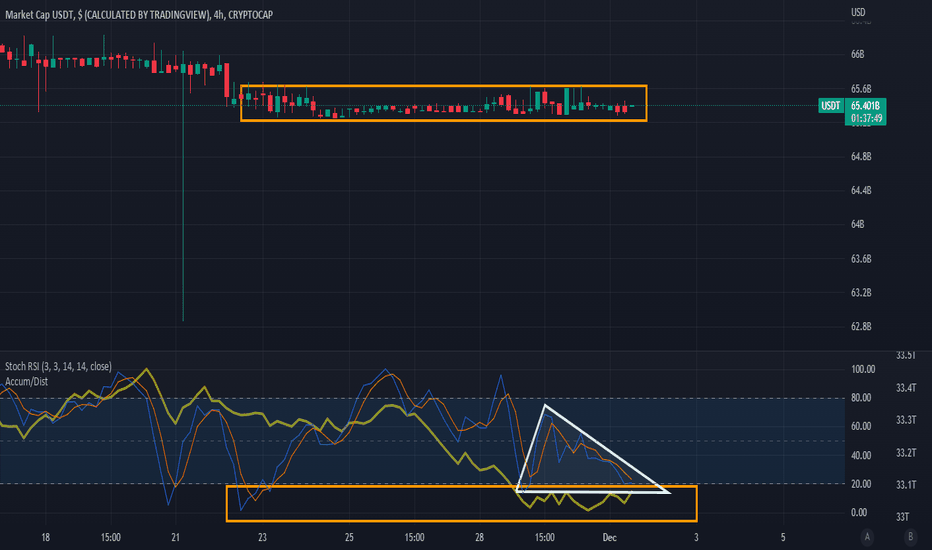
Task: Click the 33.1T Accum/Dist scale value
Action: coord(906,485)
